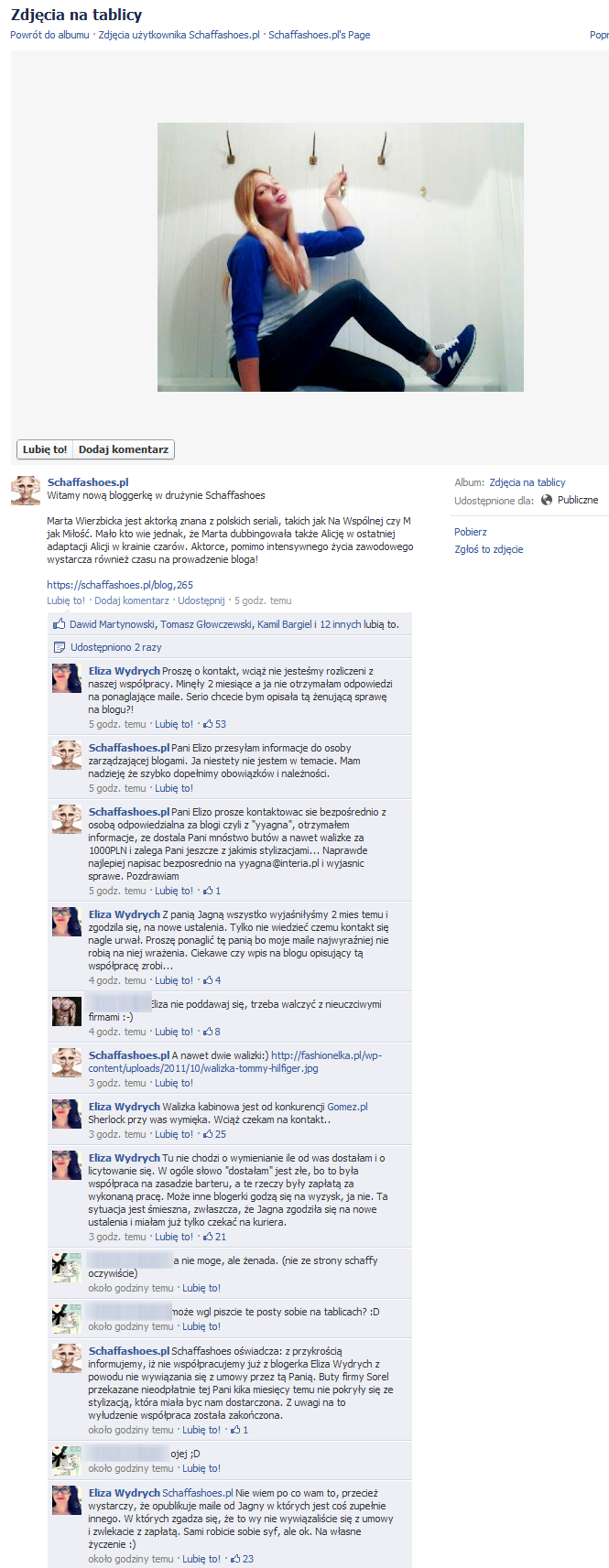Viewport: 609px width, 1568px height.
Task: Click the thumbs-up icon showing 53 likes
Action: [x=208, y=724]
